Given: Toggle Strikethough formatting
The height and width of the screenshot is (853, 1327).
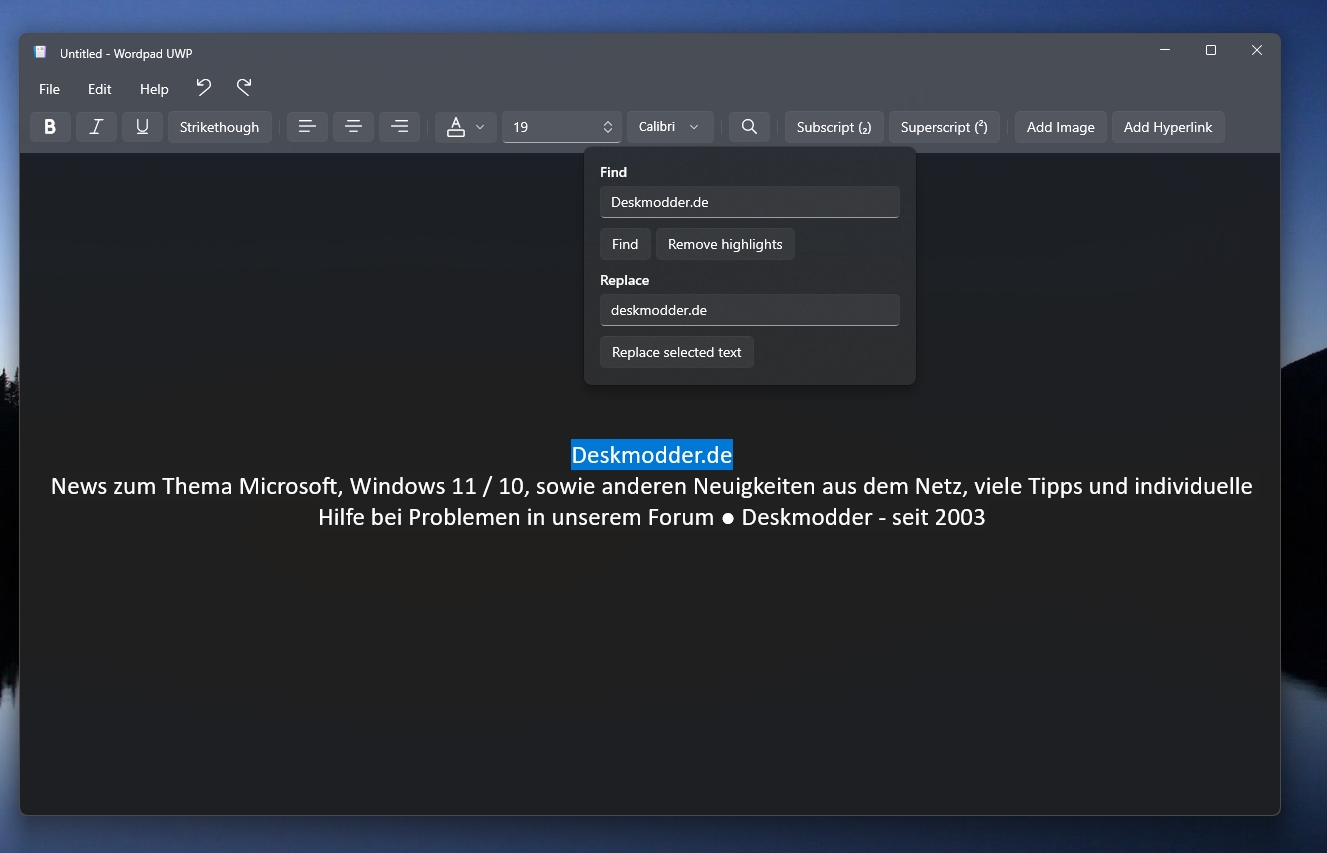Looking at the screenshot, I should (219, 127).
